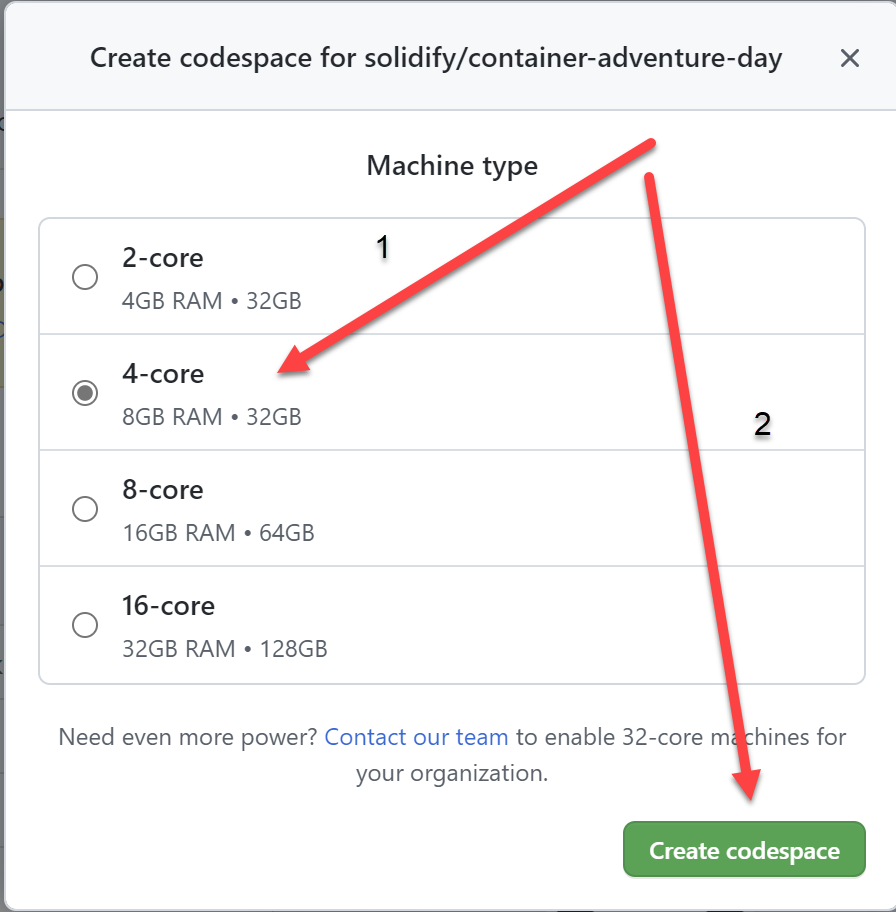Select the 16-core radio button
Screen dimensions: 896x912
coord(85,625)
